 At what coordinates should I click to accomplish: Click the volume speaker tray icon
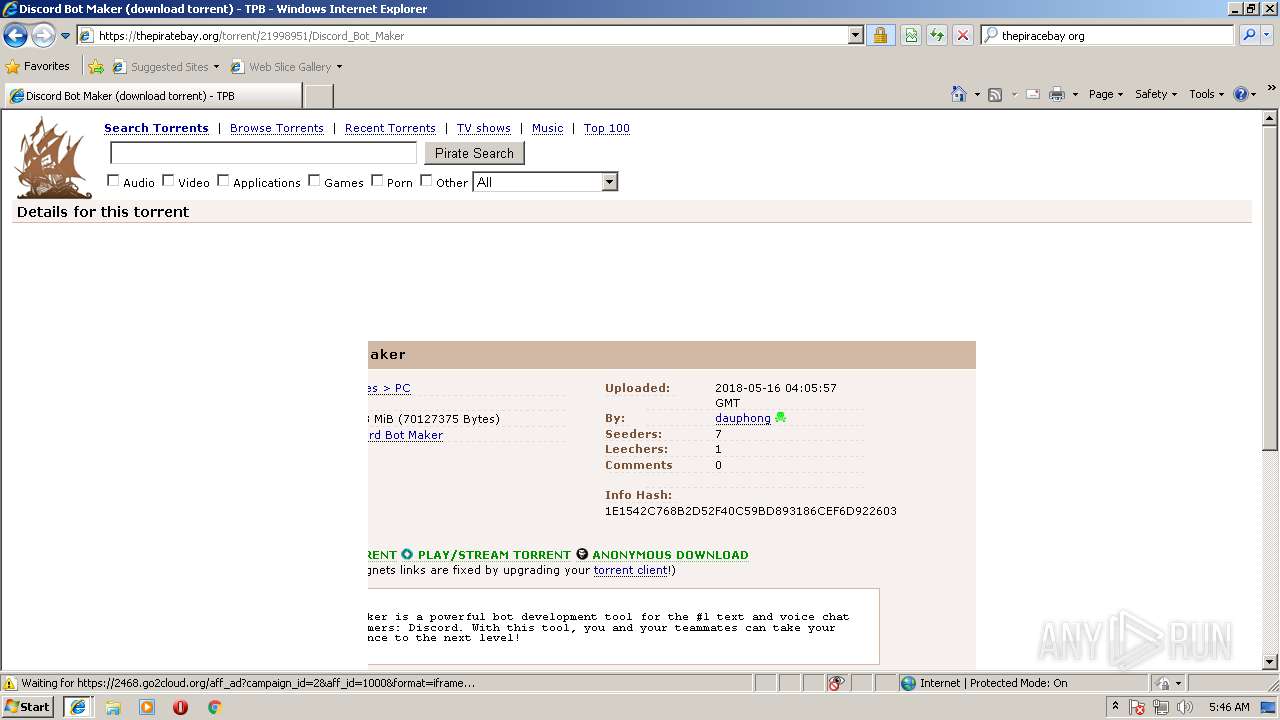tap(1185, 708)
